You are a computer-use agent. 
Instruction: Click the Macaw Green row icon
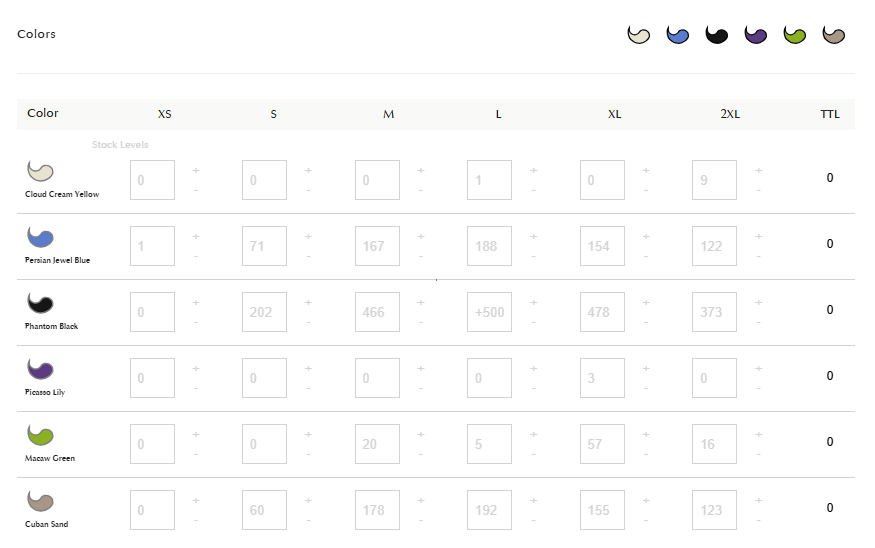click(40, 435)
